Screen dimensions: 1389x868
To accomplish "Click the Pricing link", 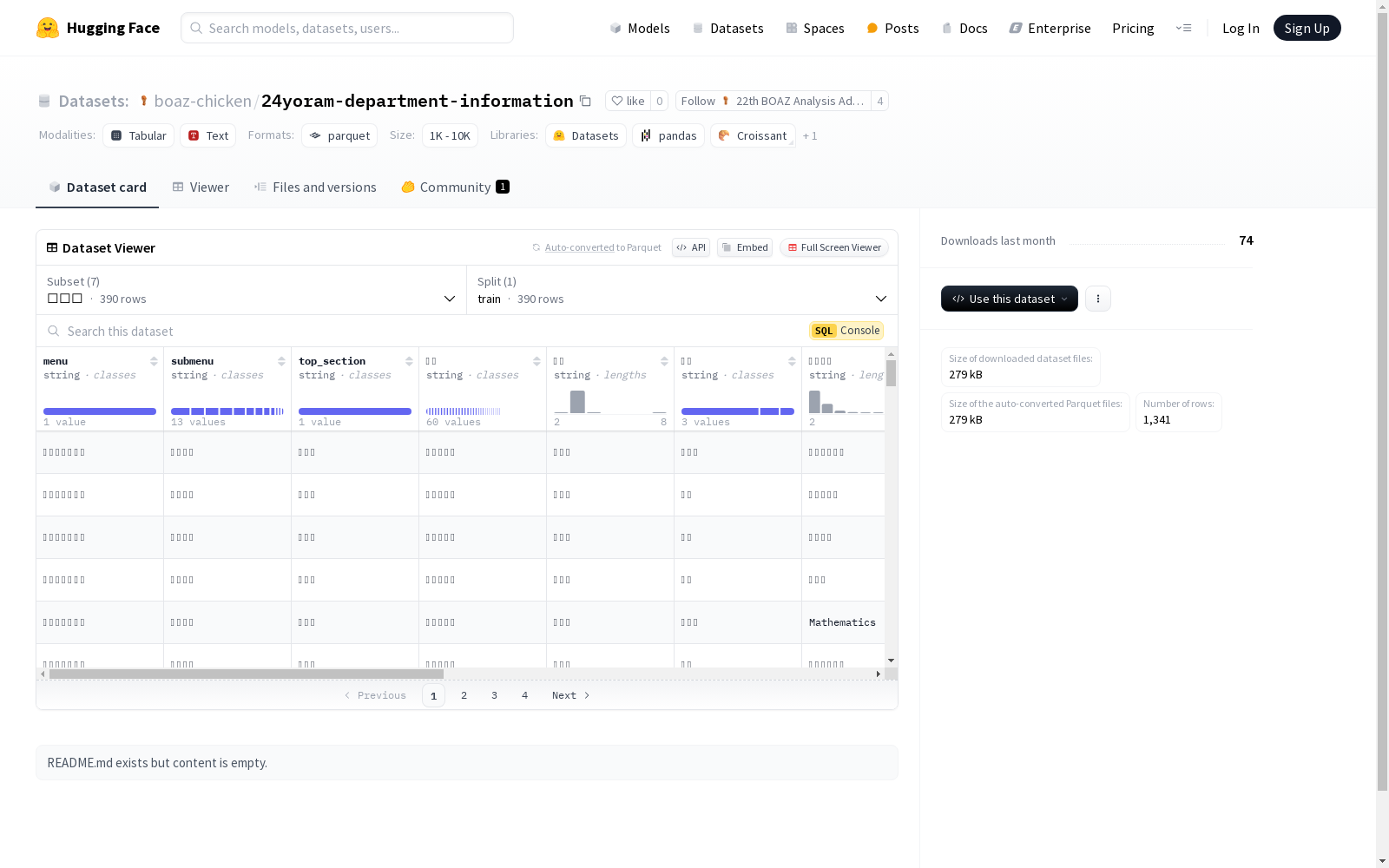I will coord(1133,28).
